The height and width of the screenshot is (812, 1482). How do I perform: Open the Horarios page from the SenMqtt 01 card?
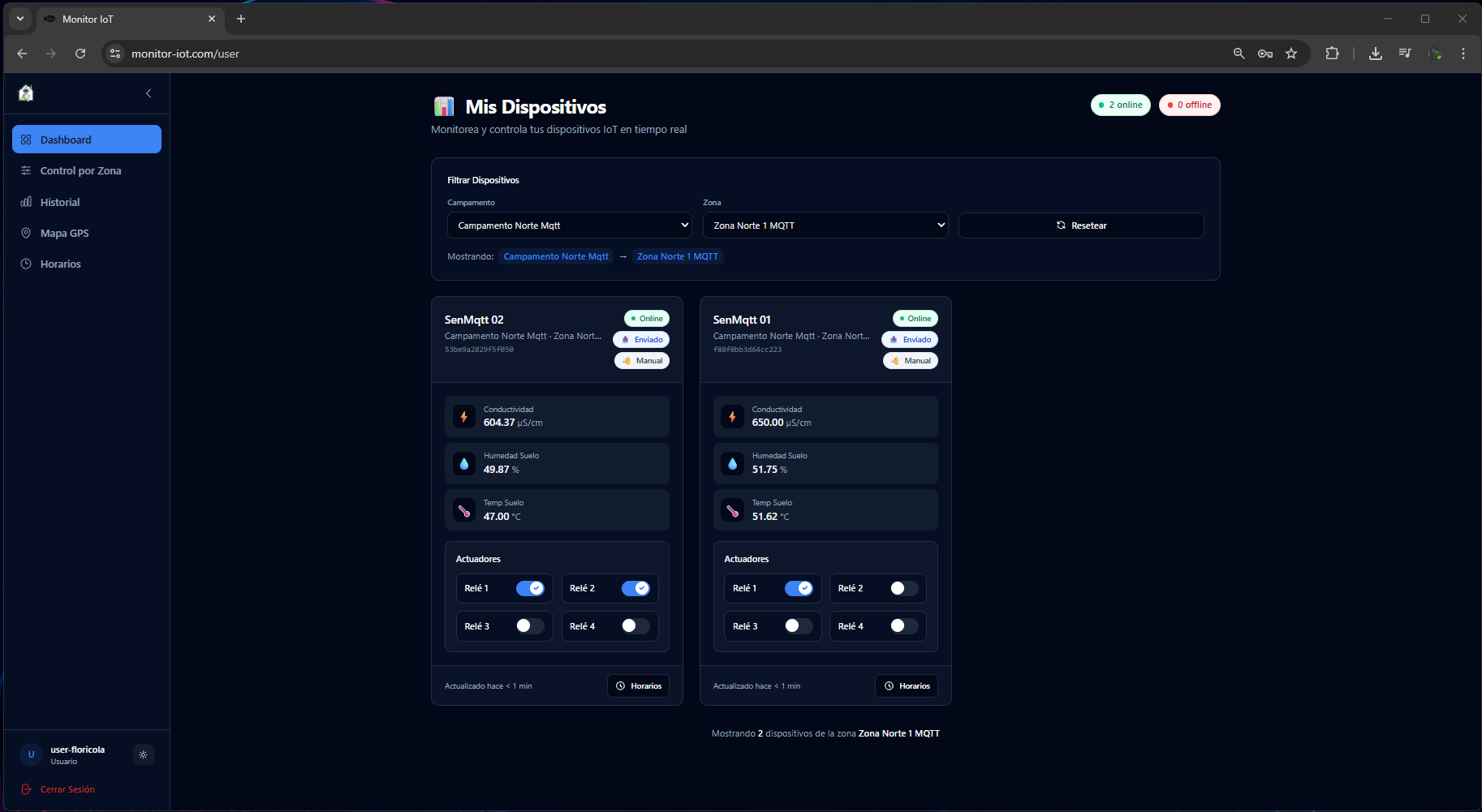(x=907, y=685)
